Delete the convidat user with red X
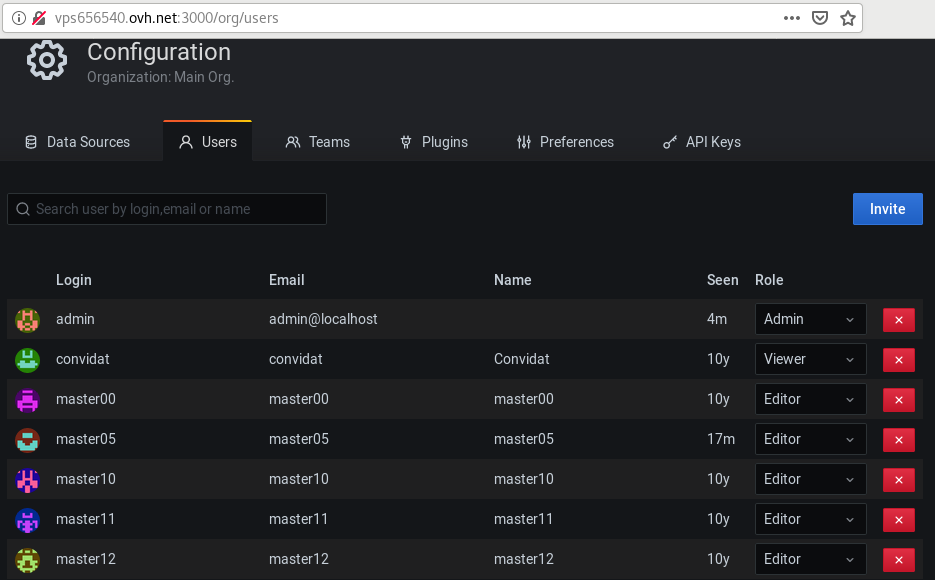The image size is (935, 580). (899, 360)
